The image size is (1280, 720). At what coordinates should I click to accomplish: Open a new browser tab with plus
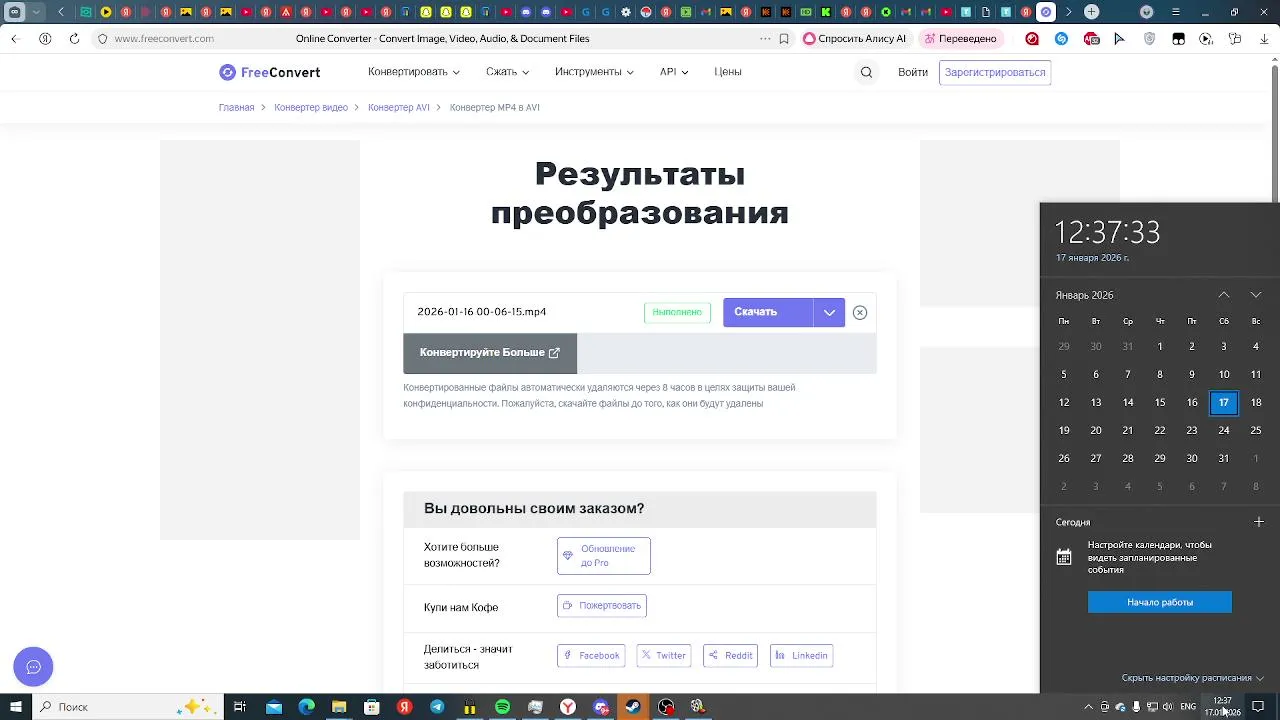click(x=1092, y=12)
